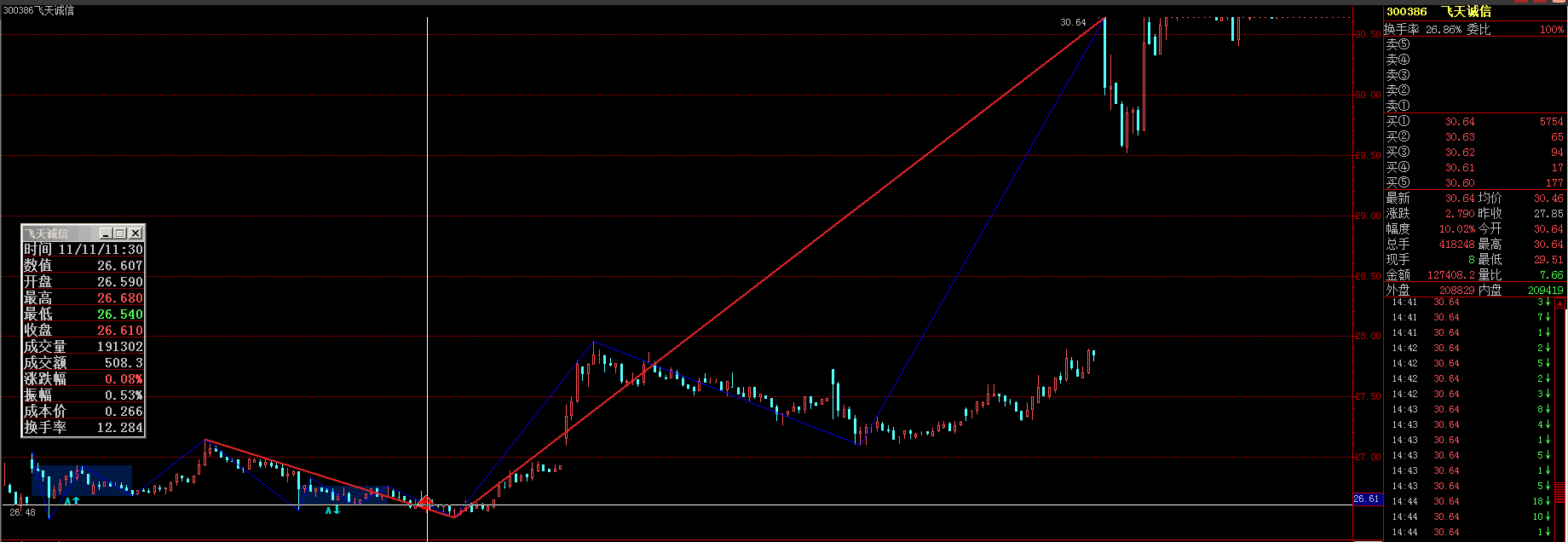
Task: Select stock code 300386 in quote panel header
Action: [x=1407, y=12]
